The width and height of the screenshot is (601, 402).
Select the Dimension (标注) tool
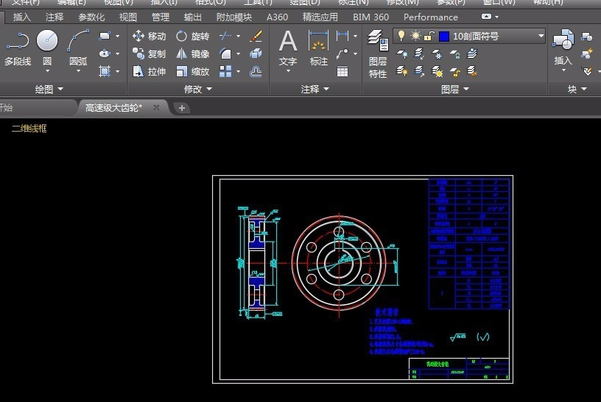pos(319,48)
